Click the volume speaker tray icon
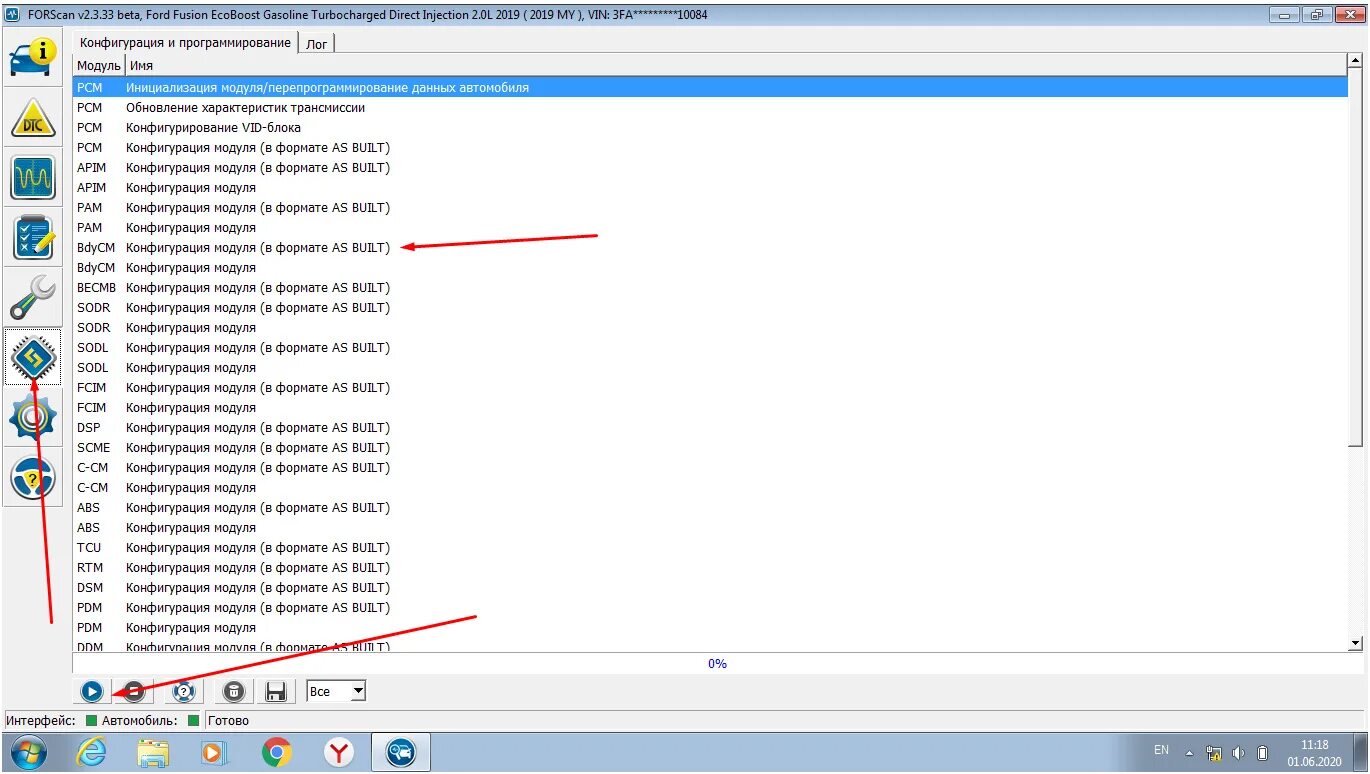The width and height of the screenshot is (1370, 774). [x=1239, y=753]
